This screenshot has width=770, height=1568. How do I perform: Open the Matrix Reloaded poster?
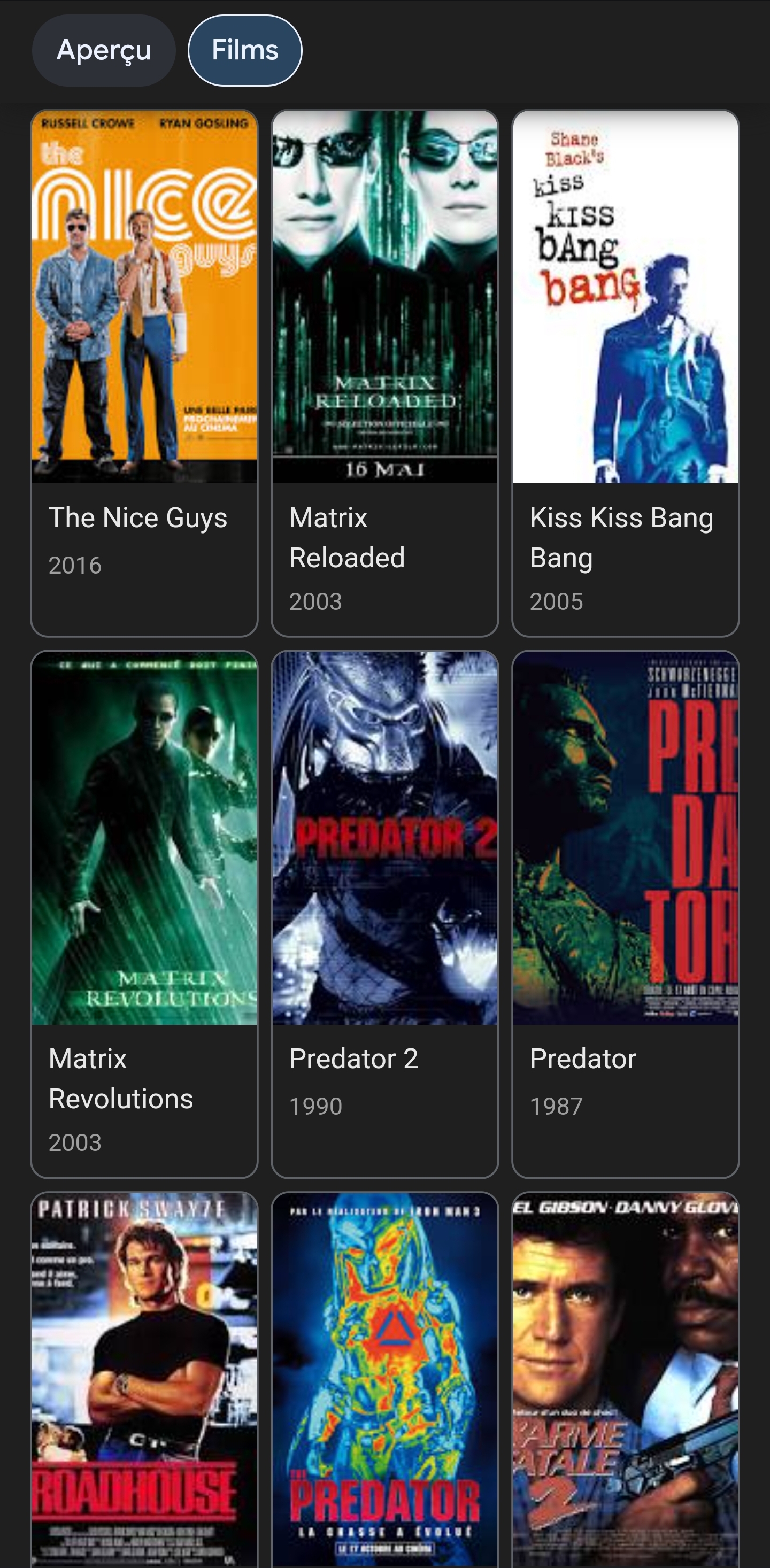pos(384,297)
